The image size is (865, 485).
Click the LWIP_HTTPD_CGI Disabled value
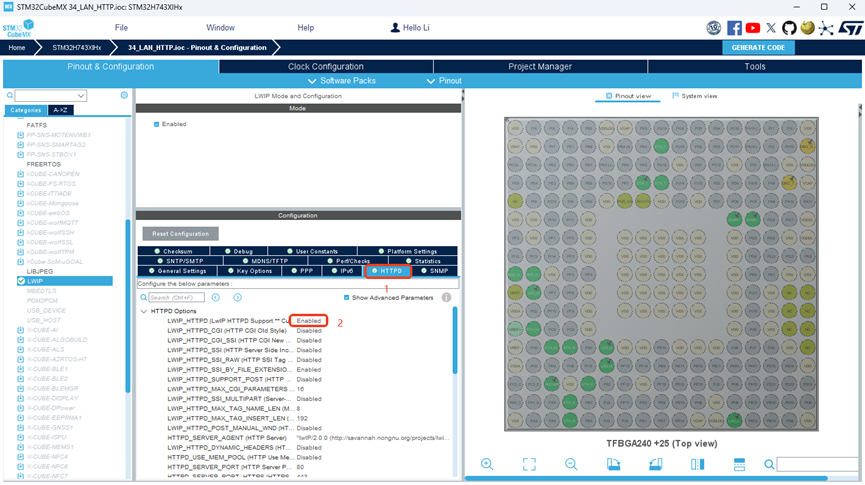(x=309, y=331)
